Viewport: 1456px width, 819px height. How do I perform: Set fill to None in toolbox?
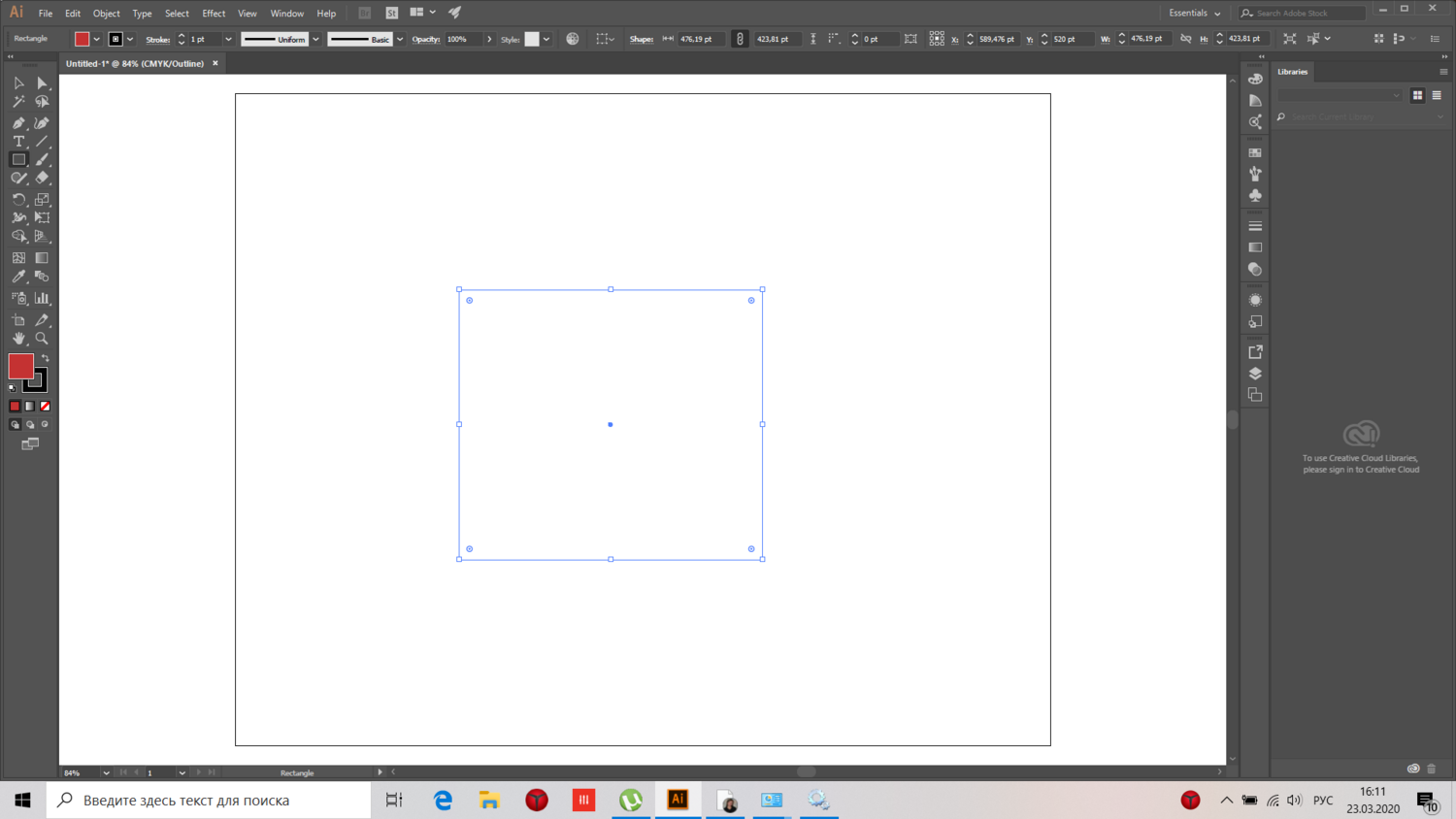point(45,407)
